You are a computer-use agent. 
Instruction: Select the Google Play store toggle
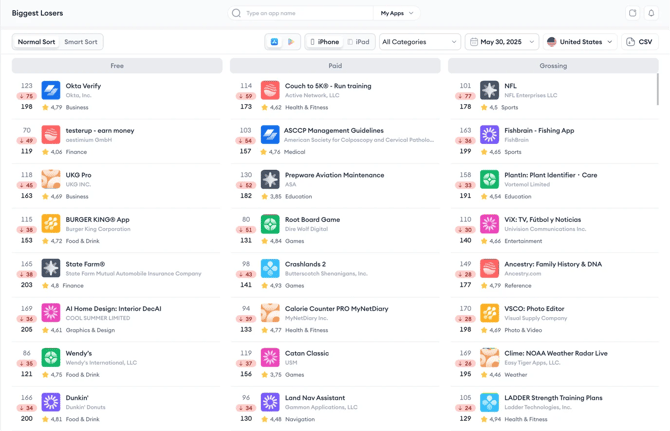click(291, 42)
